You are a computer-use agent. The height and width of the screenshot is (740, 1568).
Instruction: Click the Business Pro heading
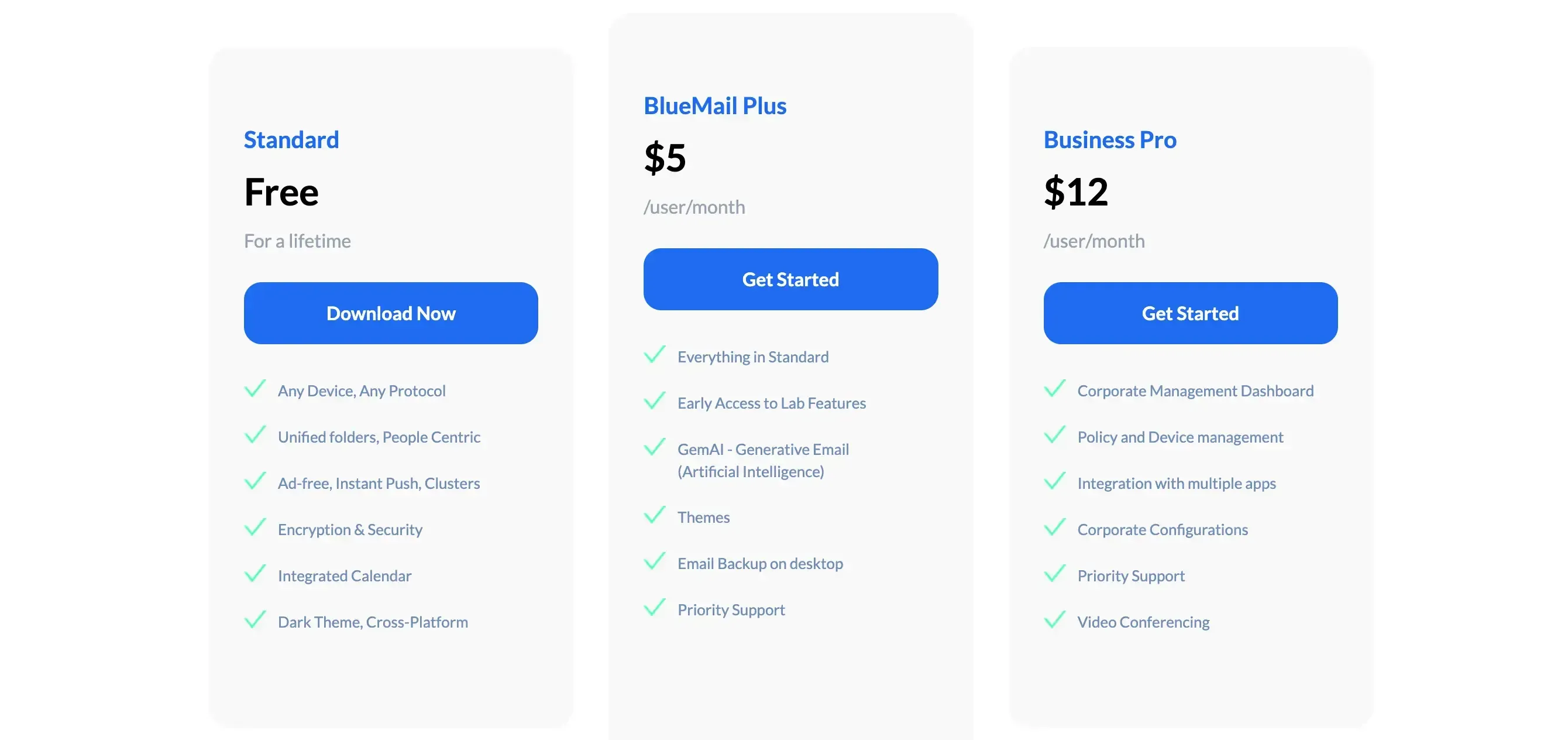point(1110,139)
